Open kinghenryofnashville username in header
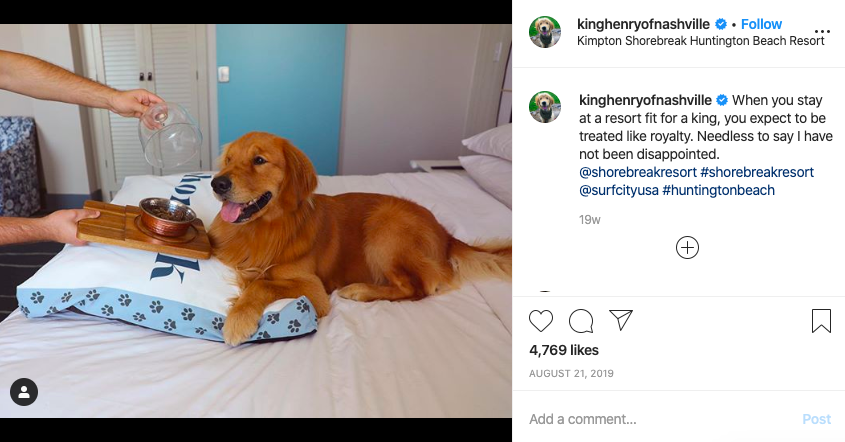The height and width of the screenshot is (442, 845). click(643, 24)
